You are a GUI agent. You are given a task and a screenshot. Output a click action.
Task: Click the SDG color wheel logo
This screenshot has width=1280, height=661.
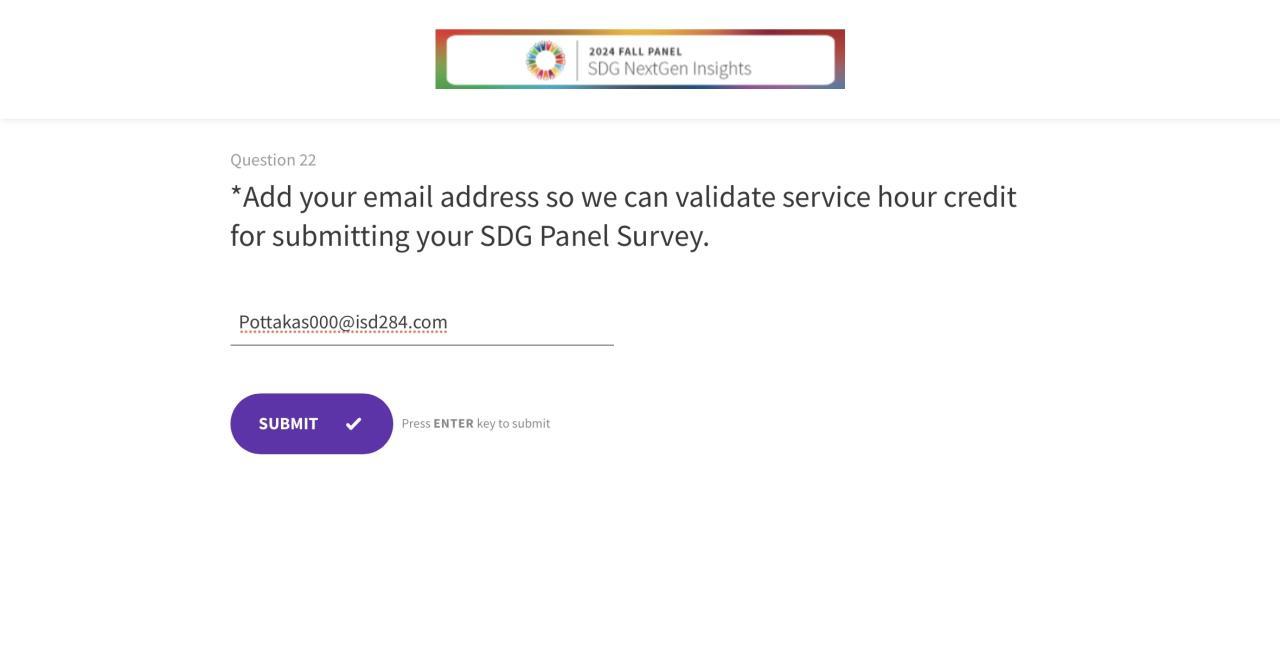point(545,60)
